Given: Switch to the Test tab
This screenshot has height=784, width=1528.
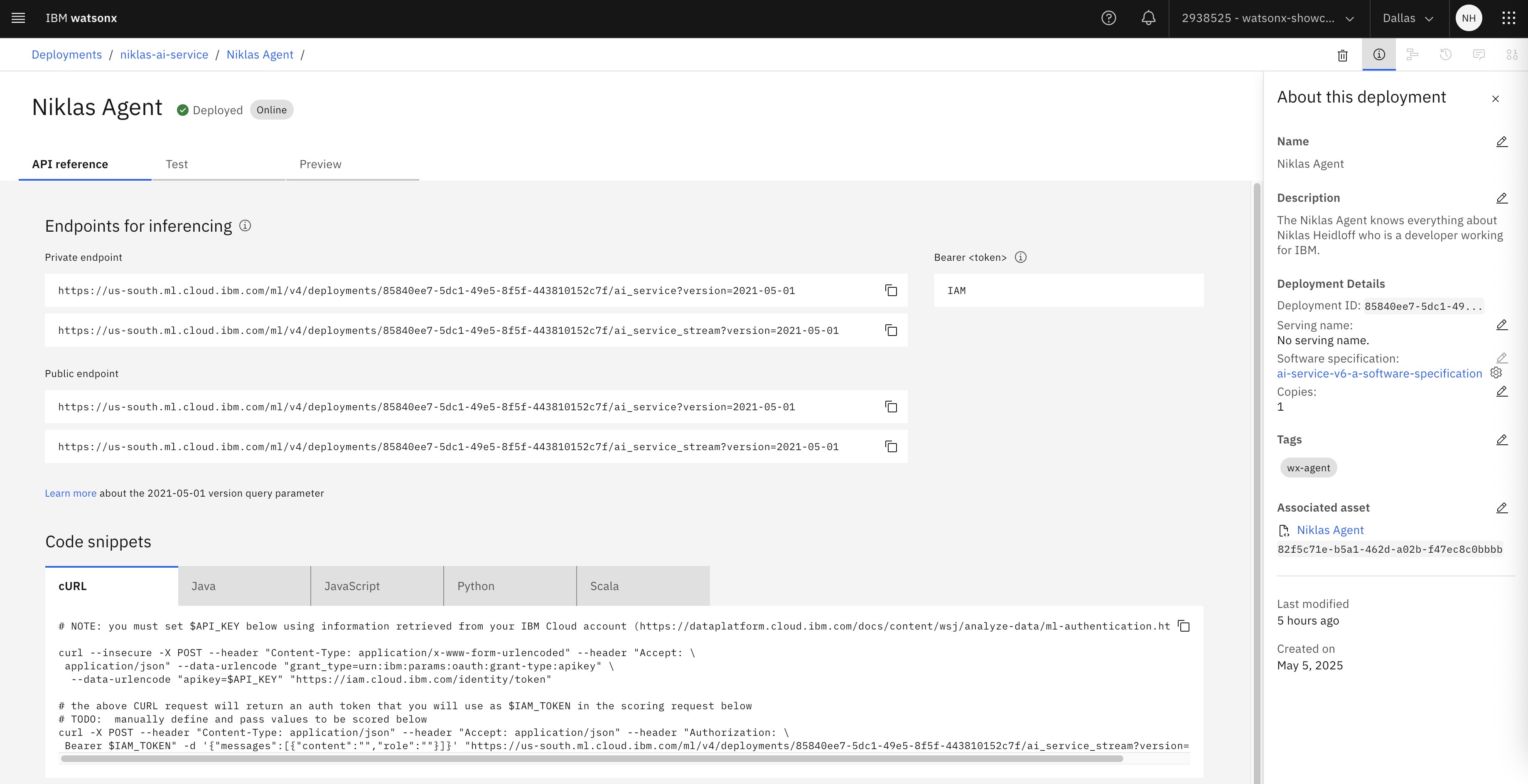Looking at the screenshot, I should (218, 165).
